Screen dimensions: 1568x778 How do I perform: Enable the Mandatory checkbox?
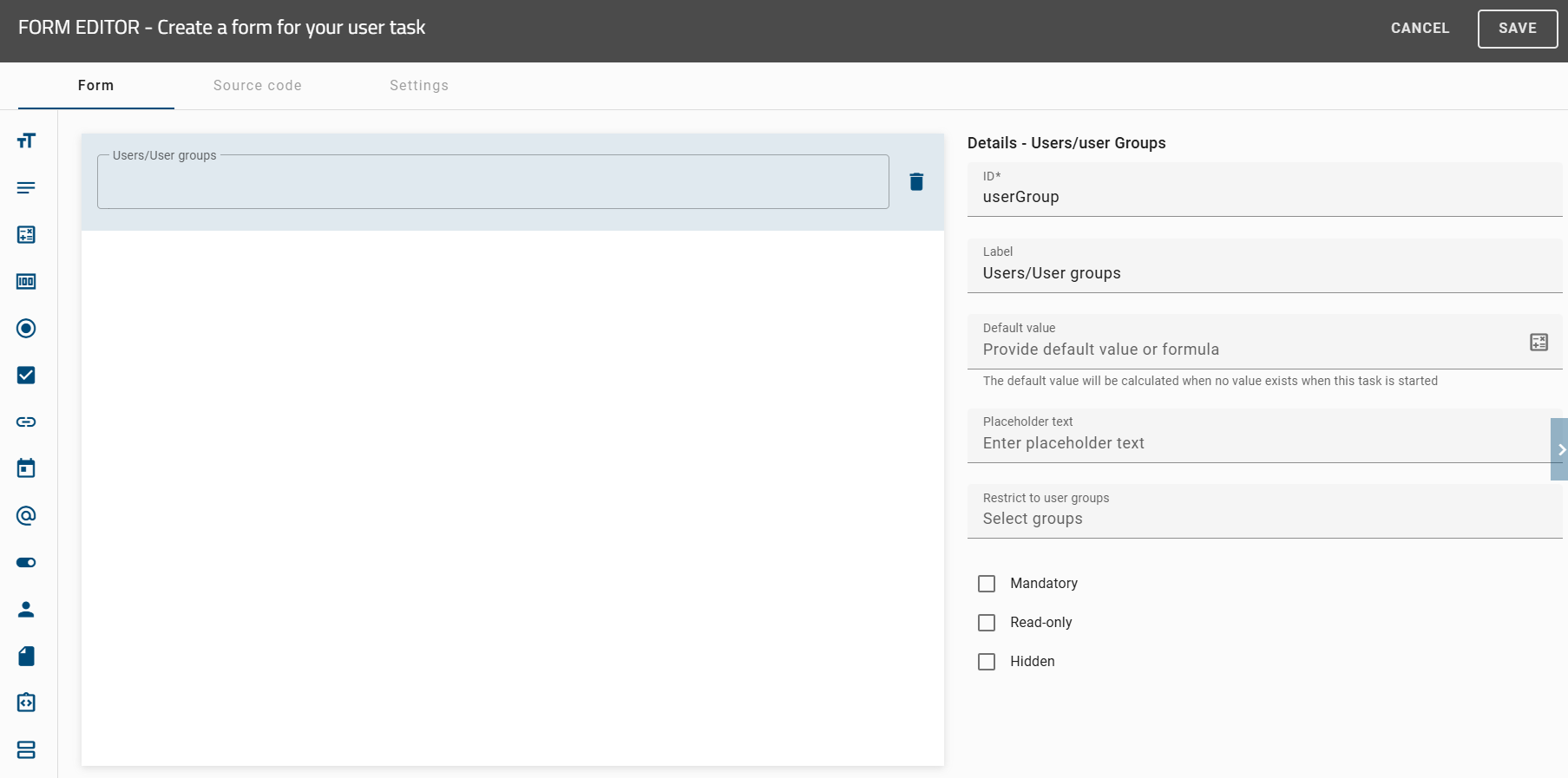tap(987, 584)
